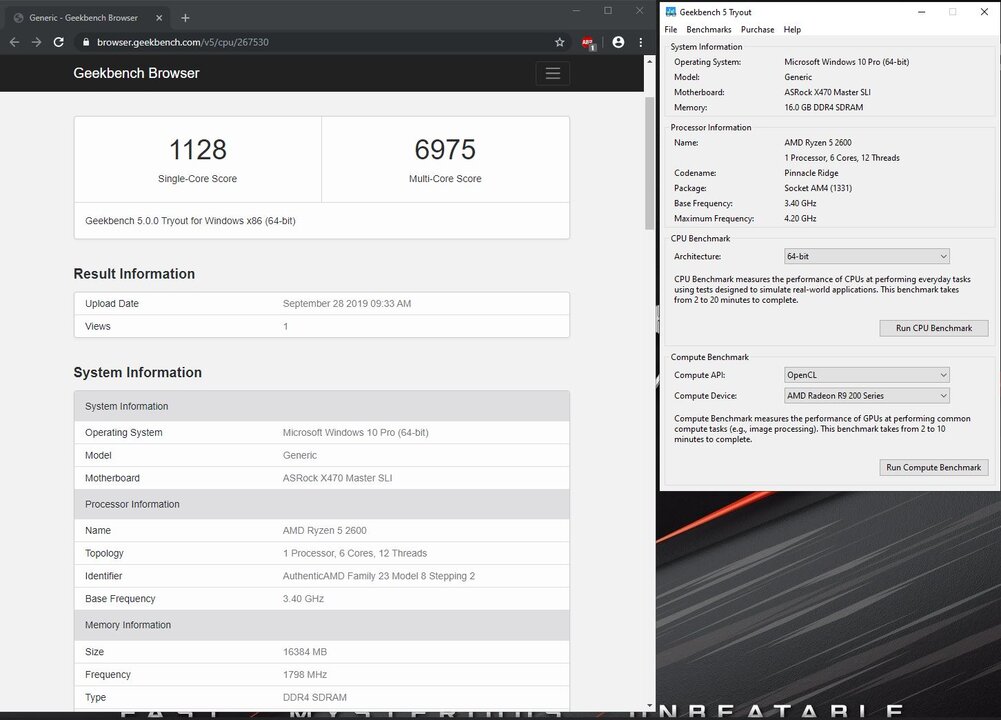Click the scrollbar up arrow
Image resolution: width=1001 pixels, height=720 pixels.
(649, 61)
